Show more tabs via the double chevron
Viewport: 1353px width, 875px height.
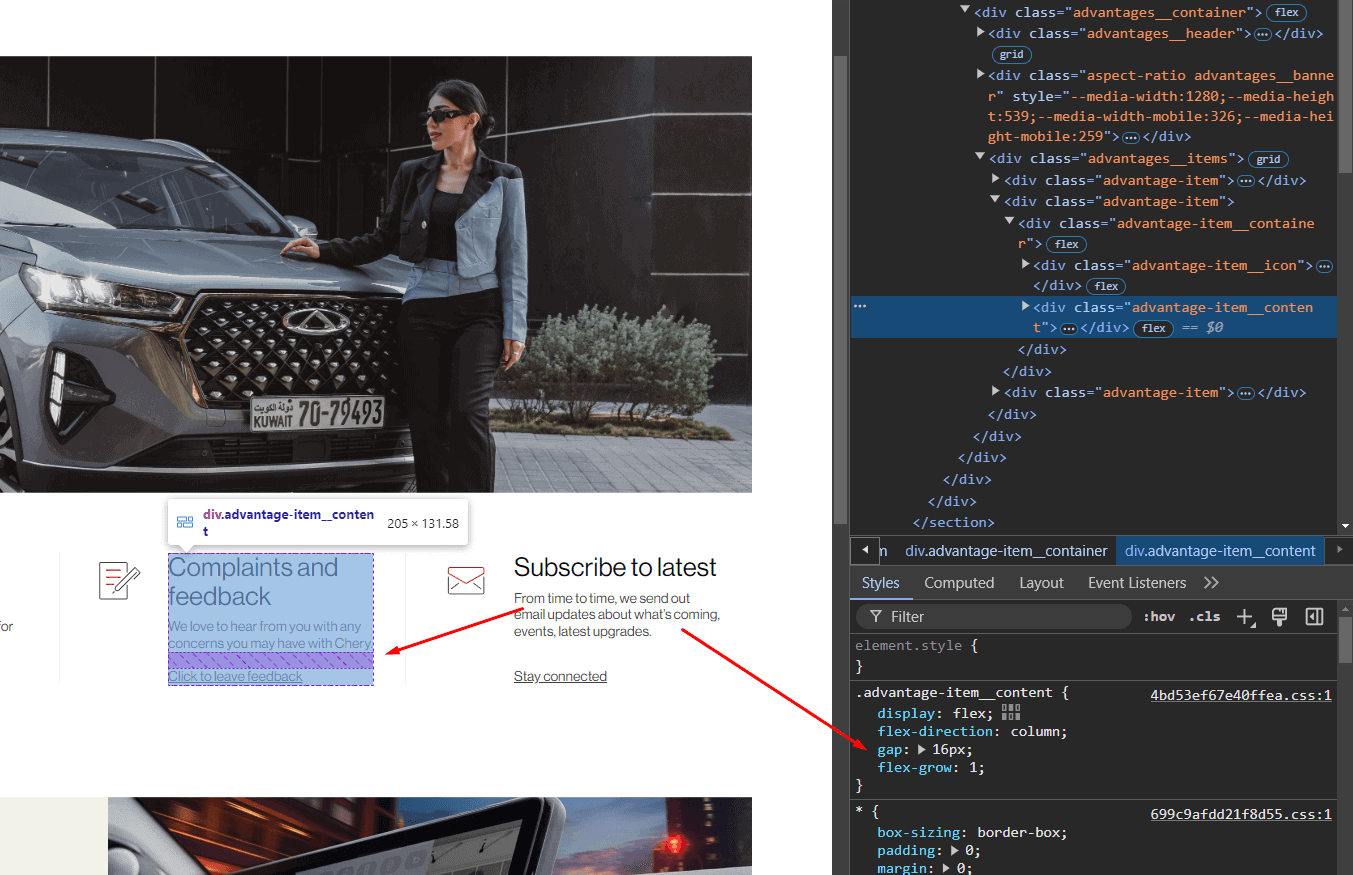1211,583
